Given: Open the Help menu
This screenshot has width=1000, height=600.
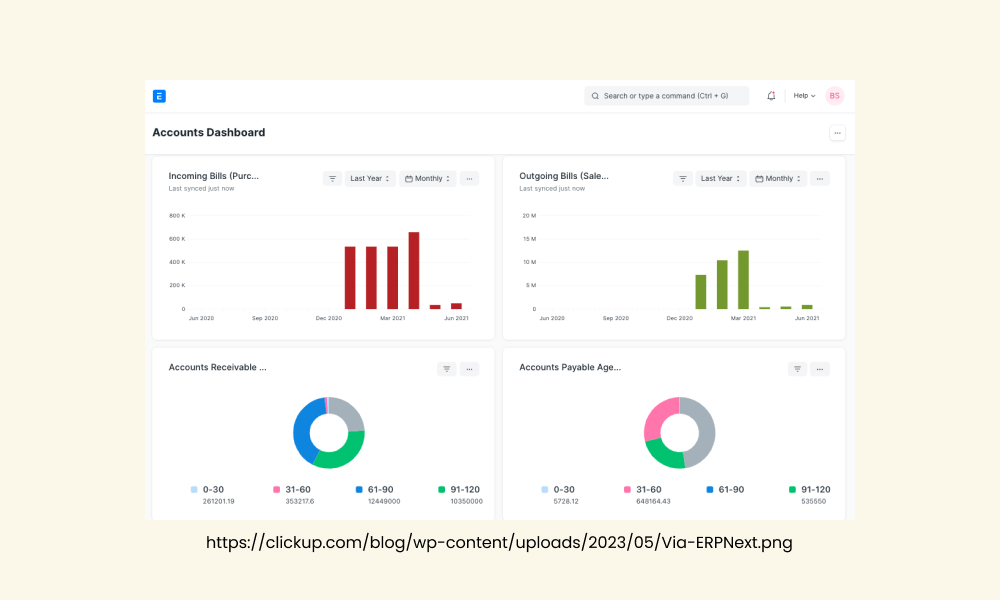Looking at the screenshot, I should [804, 96].
